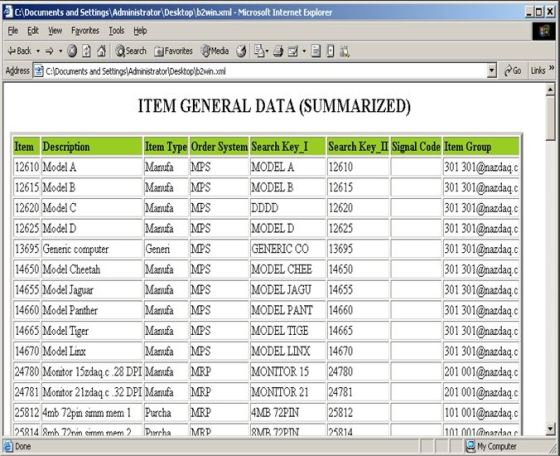The height and width of the screenshot is (456, 560).
Task: Click the Item Type column header
Action: click(166, 147)
